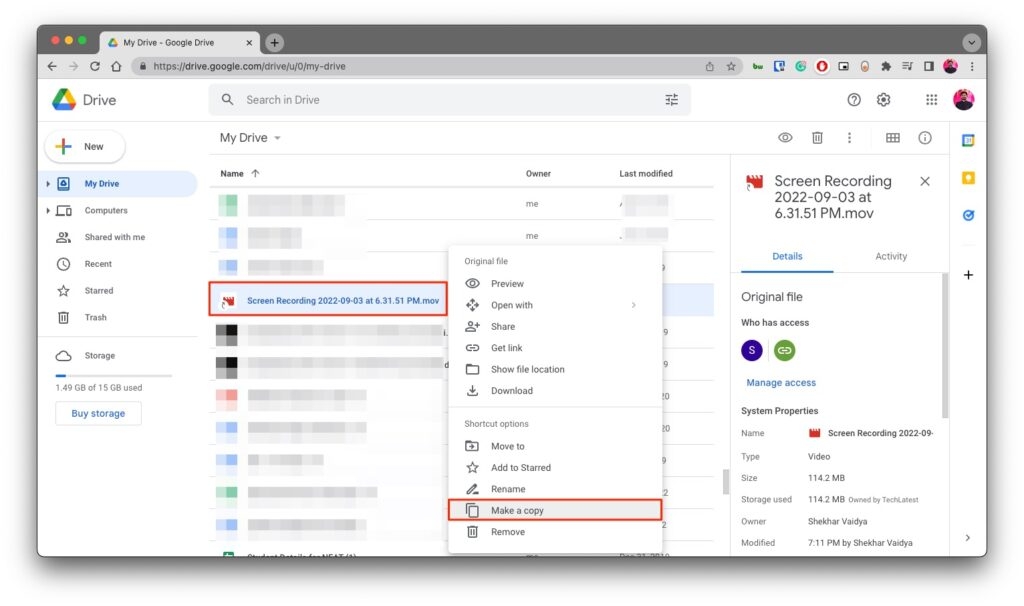Click the preview eye icon in toolbar
This screenshot has height=606, width=1024.
point(785,138)
